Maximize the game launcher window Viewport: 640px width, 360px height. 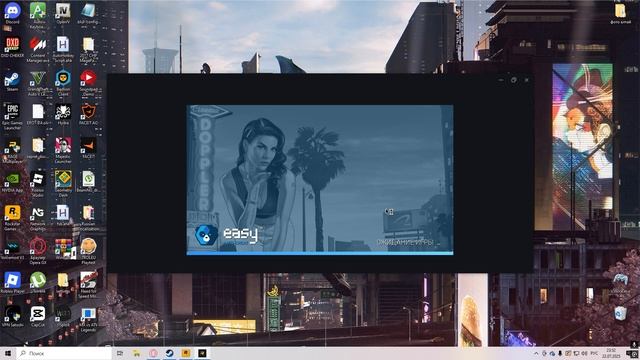(513, 80)
